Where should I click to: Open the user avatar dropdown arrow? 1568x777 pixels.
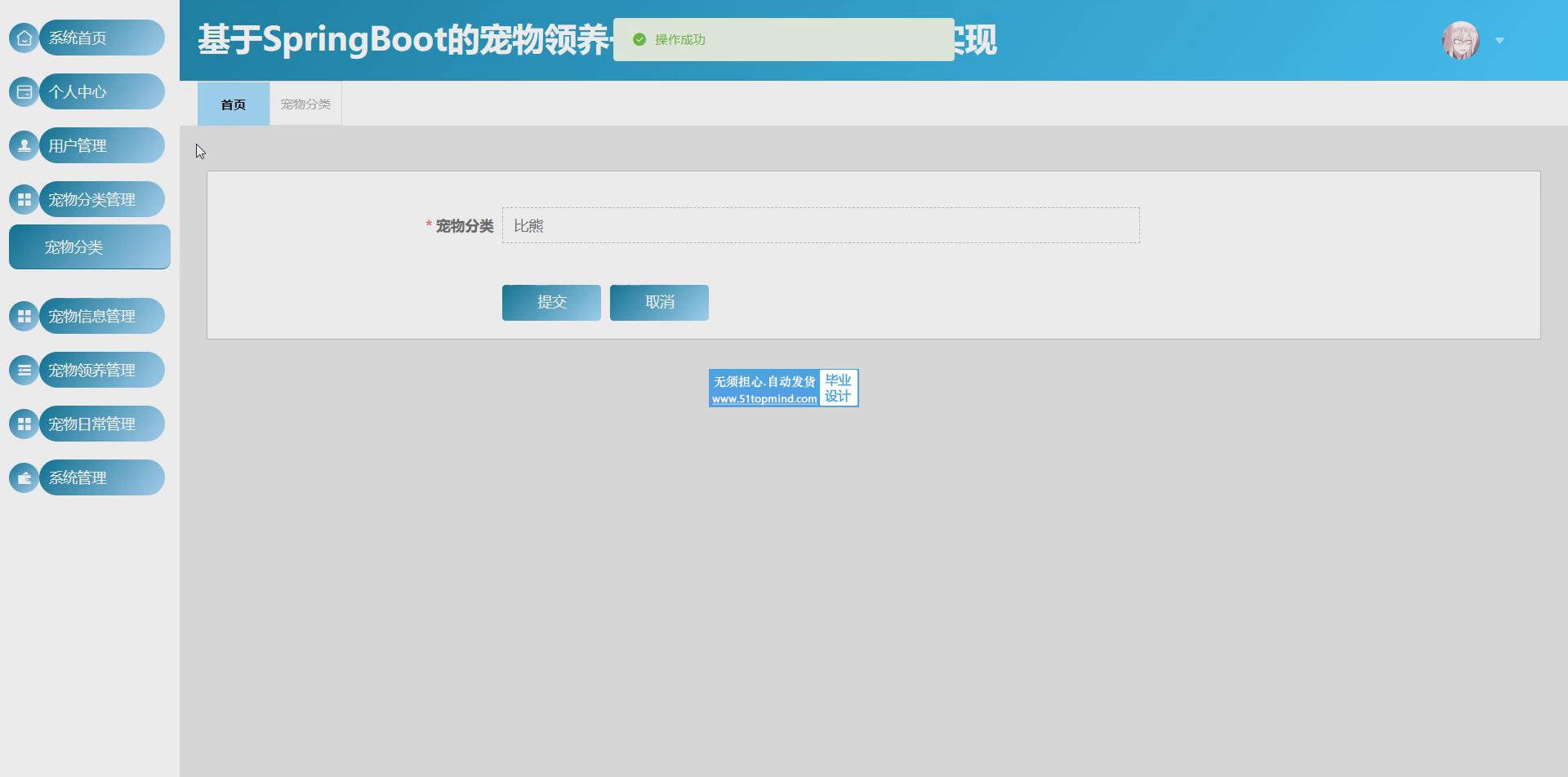(1499, 41)
